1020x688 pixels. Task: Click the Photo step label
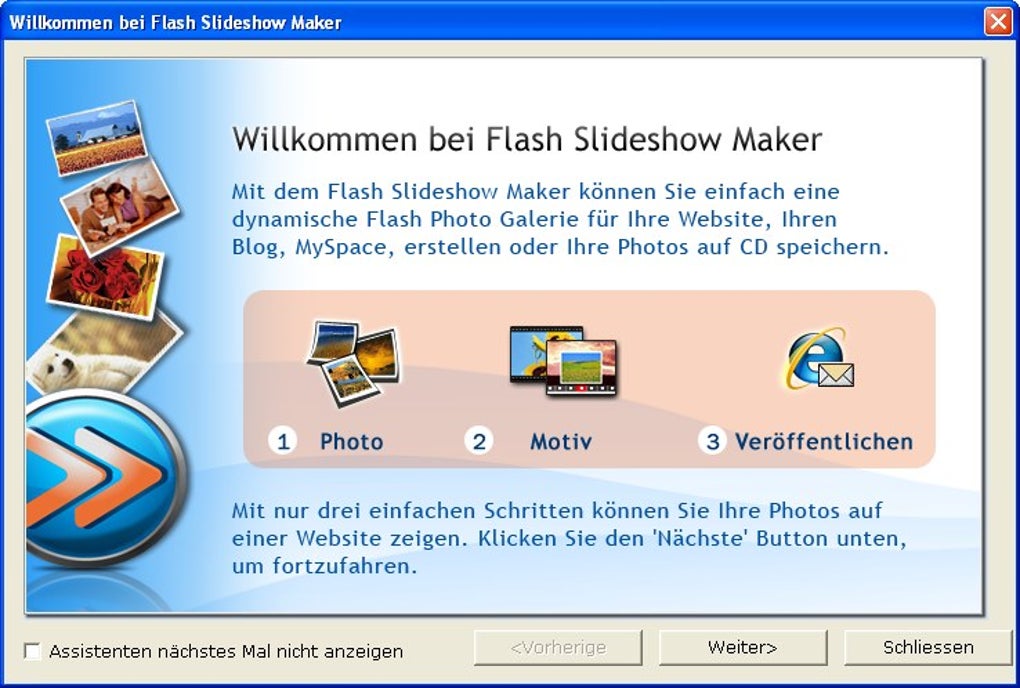point(351,442)
